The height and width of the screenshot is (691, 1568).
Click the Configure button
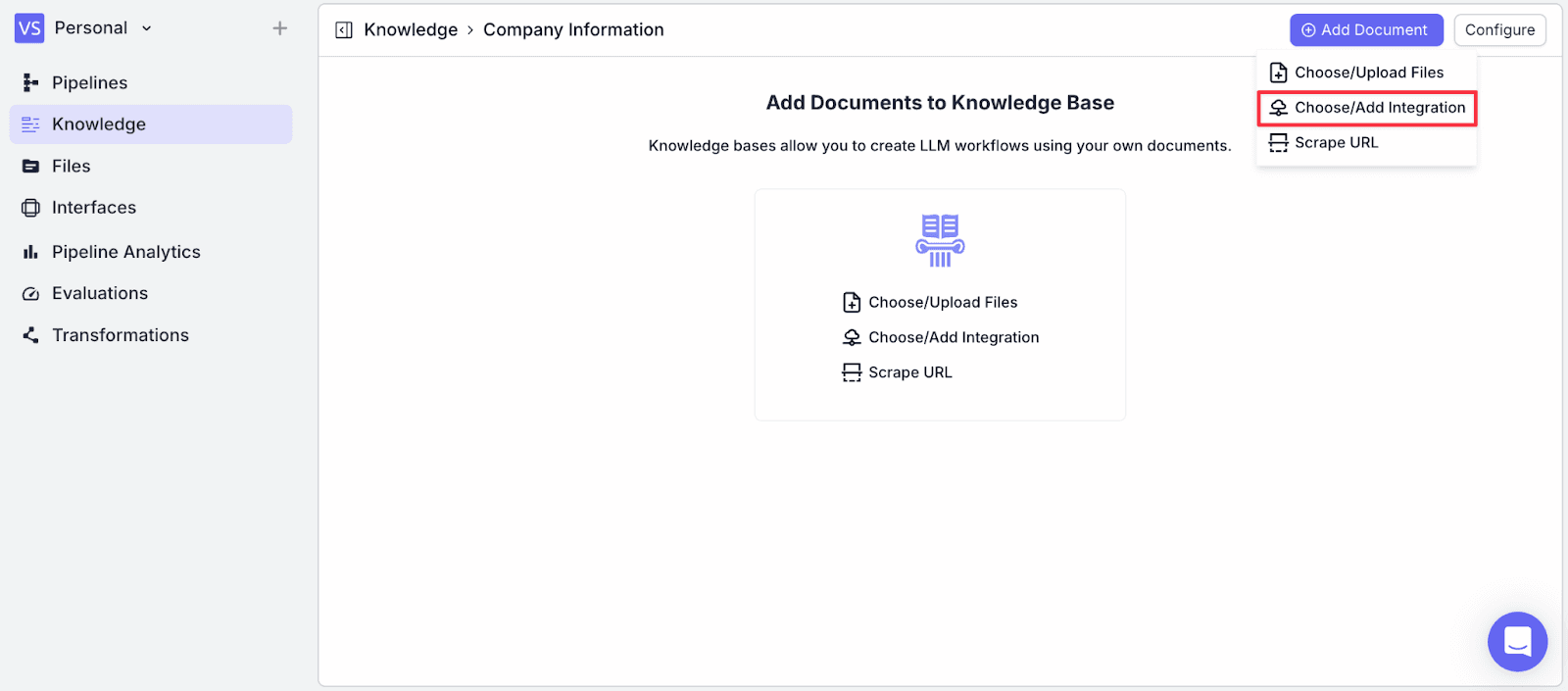coord(1499,30)
